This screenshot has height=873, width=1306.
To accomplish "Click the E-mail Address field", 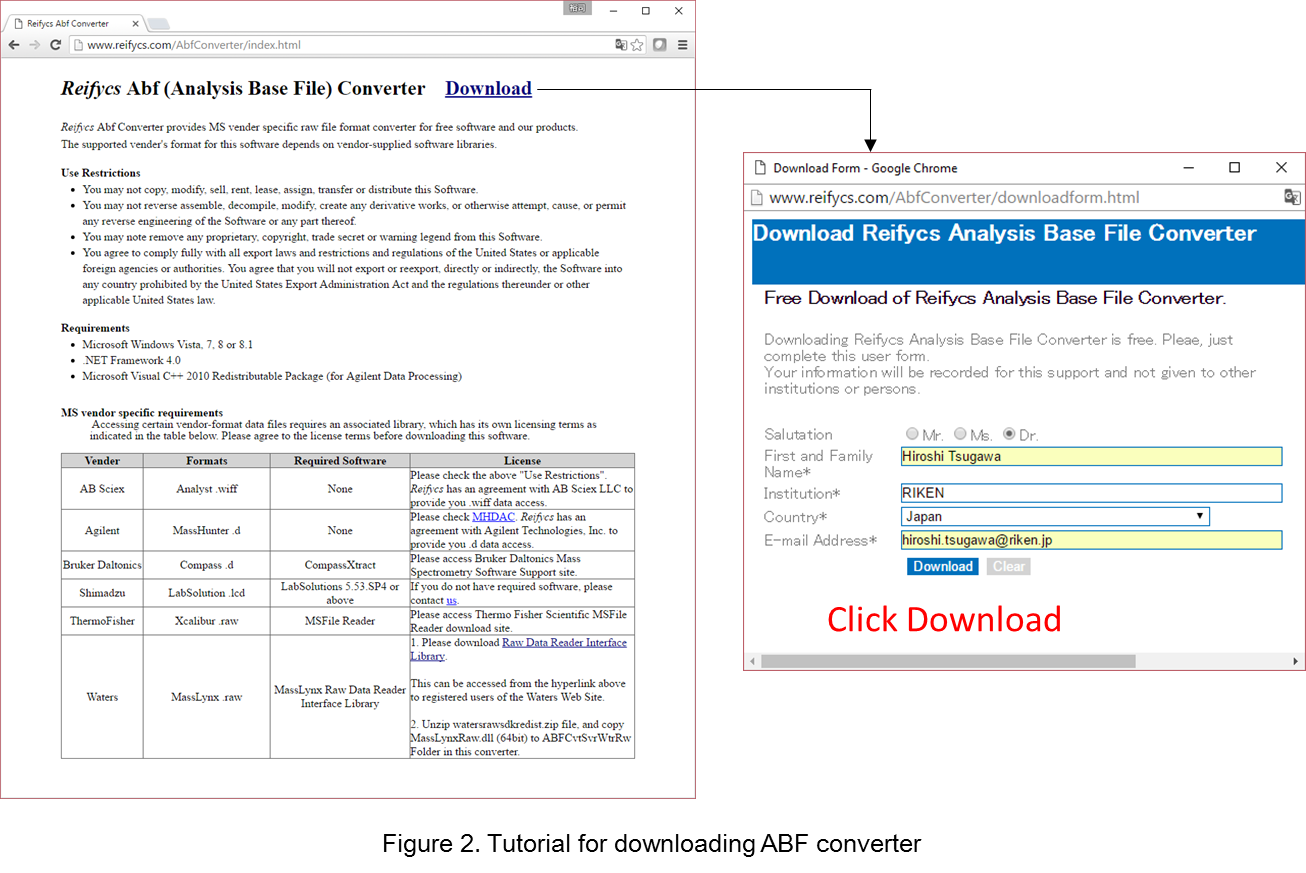I will coord(1091,540).
